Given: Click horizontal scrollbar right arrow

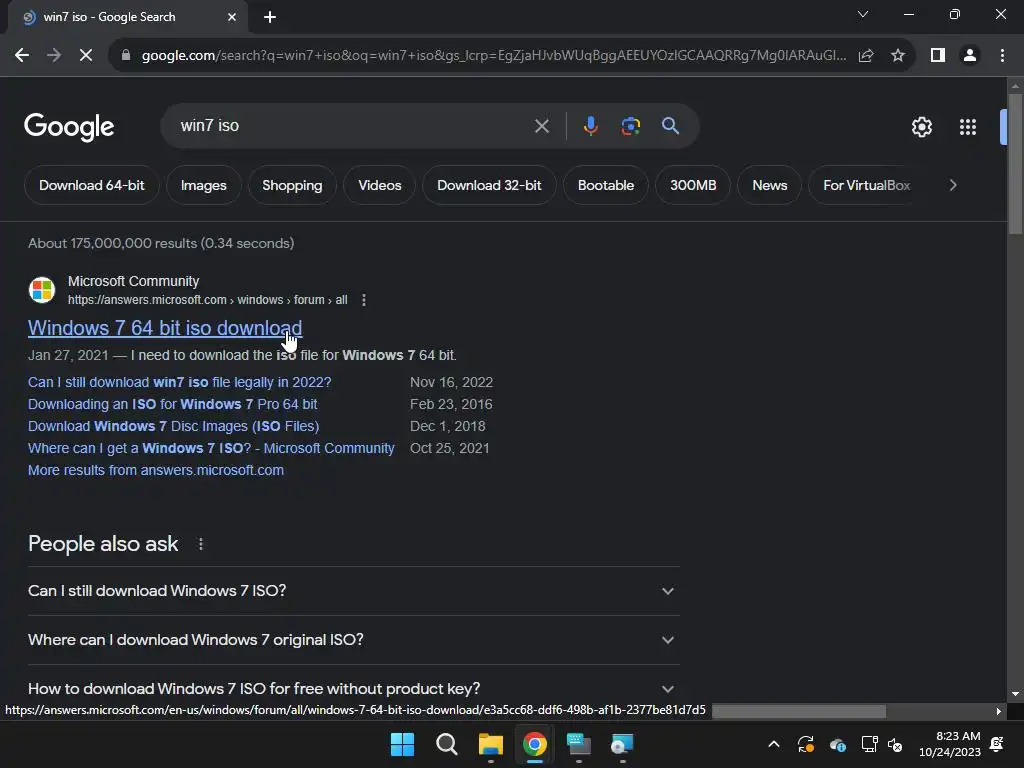Looking at the screenshot, I should (999, 711).
